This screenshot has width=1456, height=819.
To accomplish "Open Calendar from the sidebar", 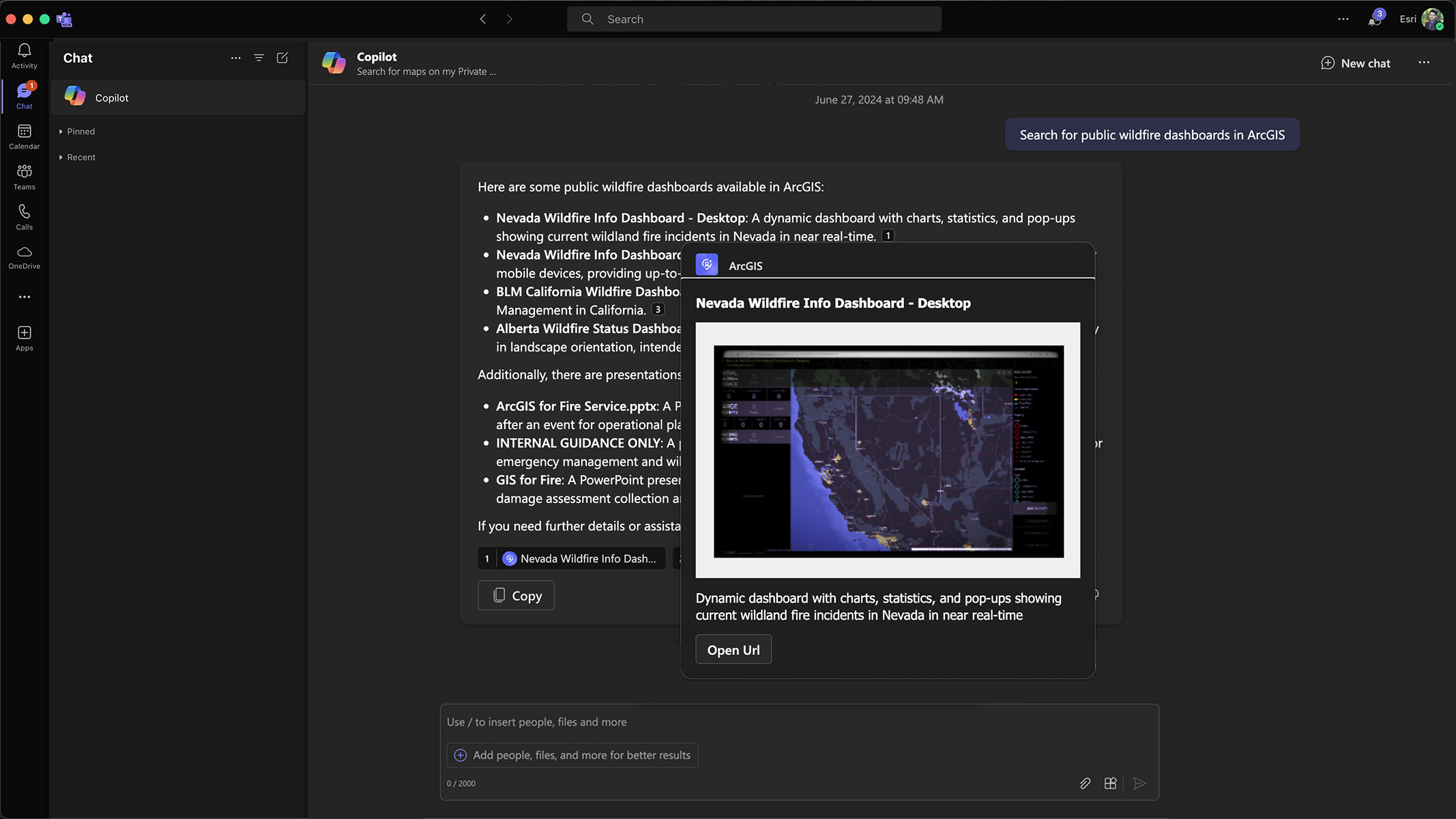I will point(24,136).
